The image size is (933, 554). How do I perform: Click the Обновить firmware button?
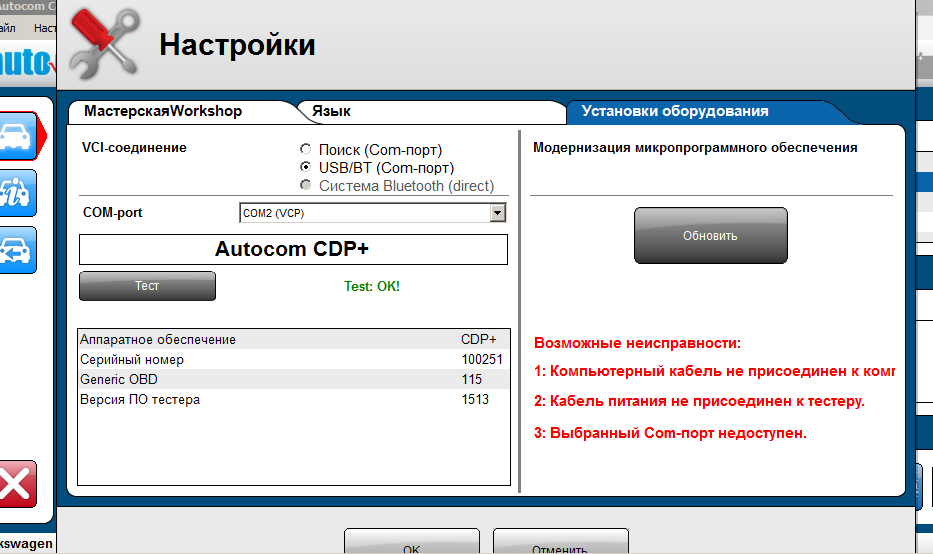click(x=710, y=236)
